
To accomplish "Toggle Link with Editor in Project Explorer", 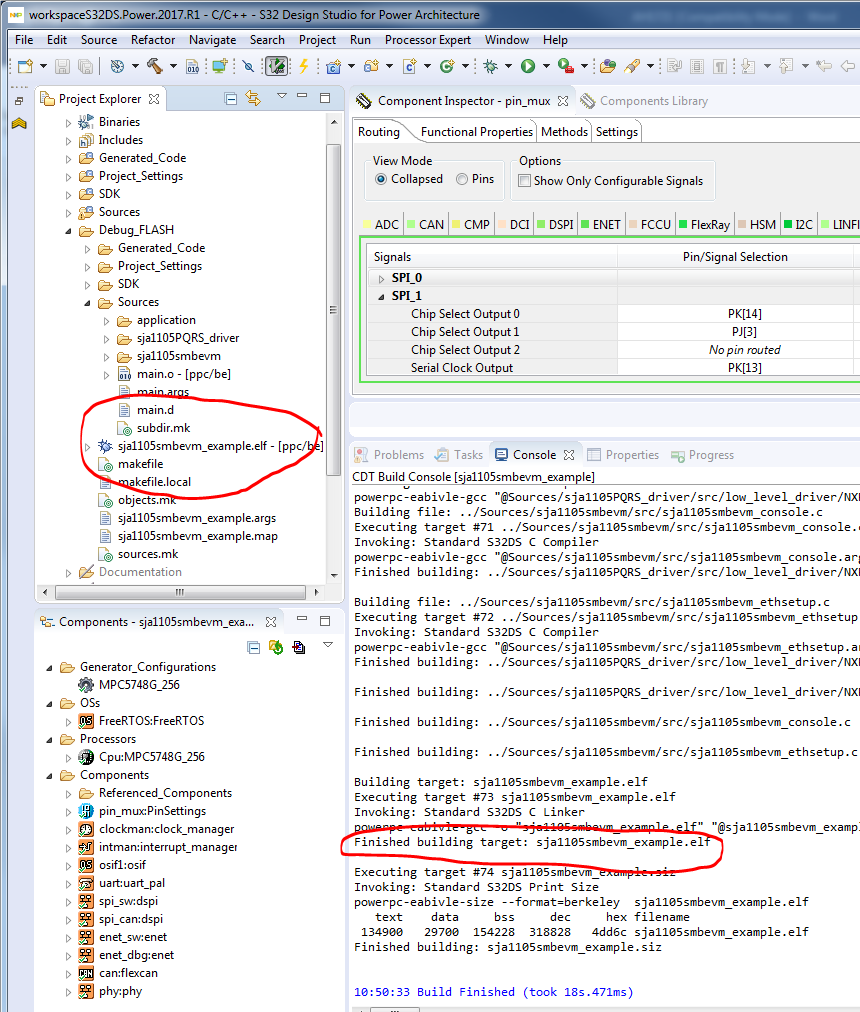I will pyautogui.click(x=253, y=98).
